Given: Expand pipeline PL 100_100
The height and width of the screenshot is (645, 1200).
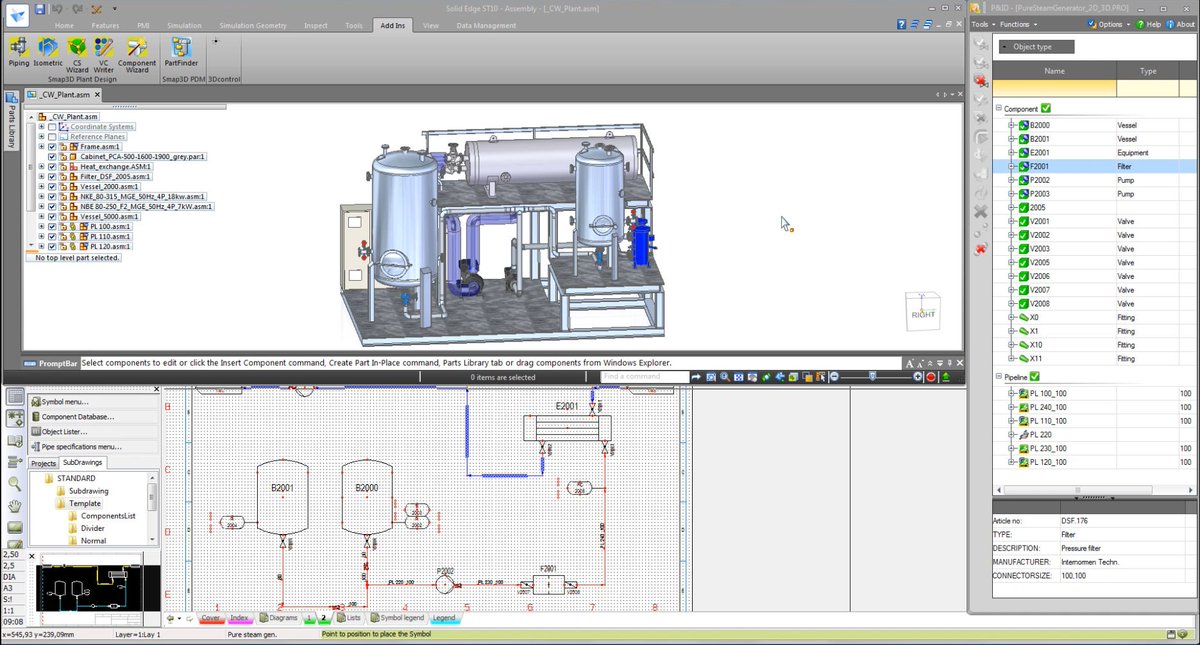Looking at the screenshot, I should (1012, 393).
